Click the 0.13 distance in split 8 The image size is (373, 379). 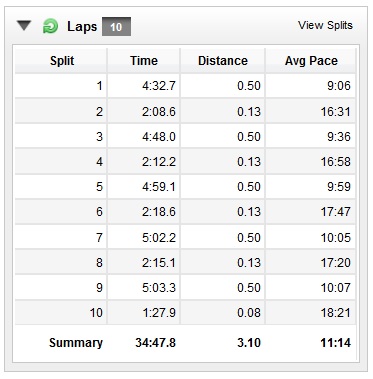pos(249,263)
